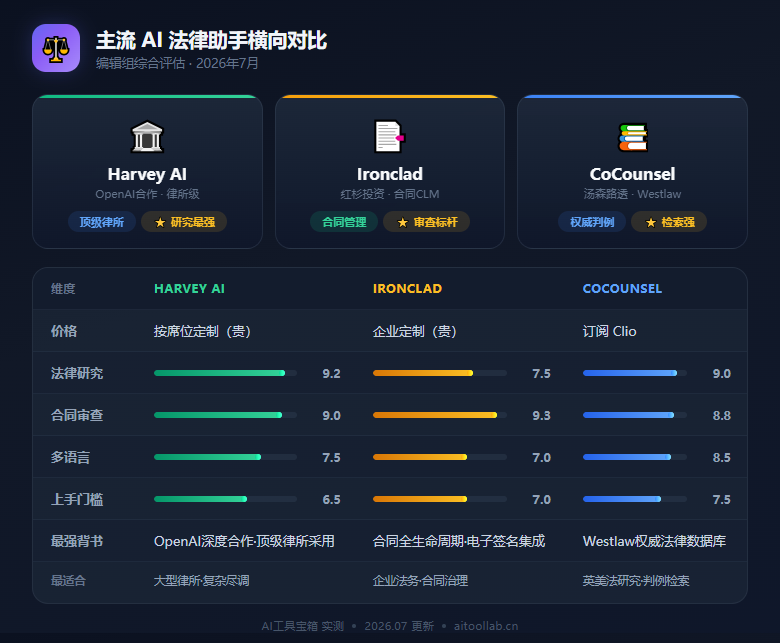
Task: Click the 8.8 score value
Action: [721, 415]
